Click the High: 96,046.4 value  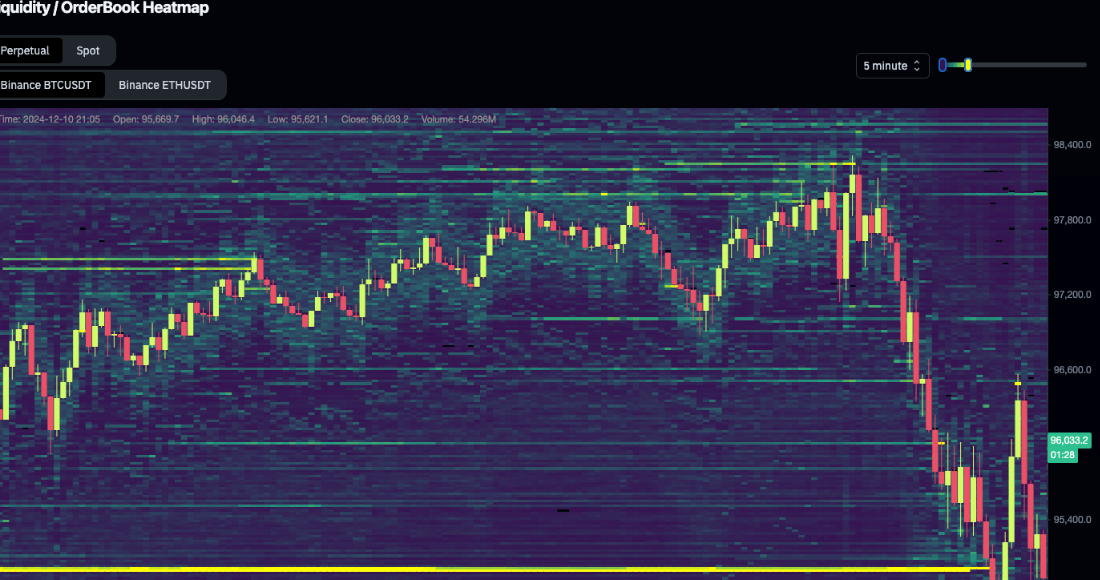tap(223, 119)
